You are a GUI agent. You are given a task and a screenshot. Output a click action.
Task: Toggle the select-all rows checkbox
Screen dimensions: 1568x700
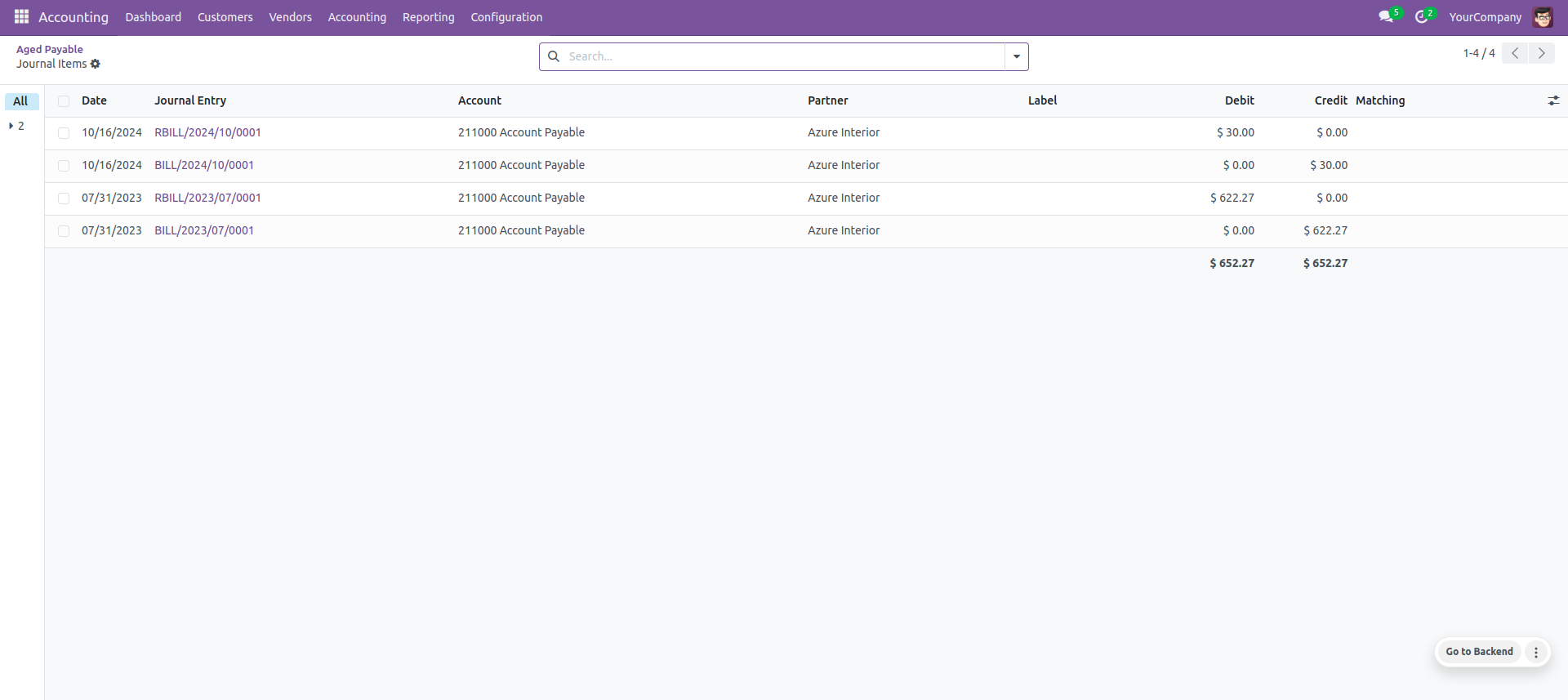tap(64, 101)
